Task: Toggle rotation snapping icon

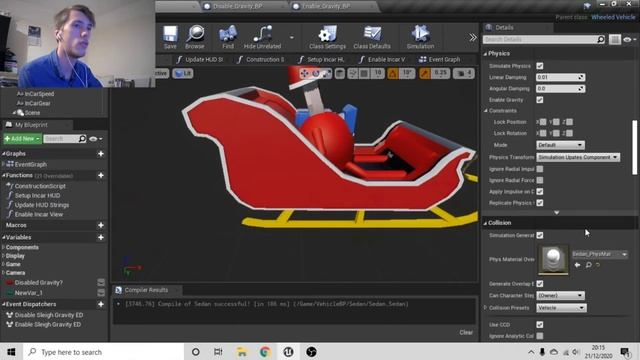Action: [x=393, y=73]
